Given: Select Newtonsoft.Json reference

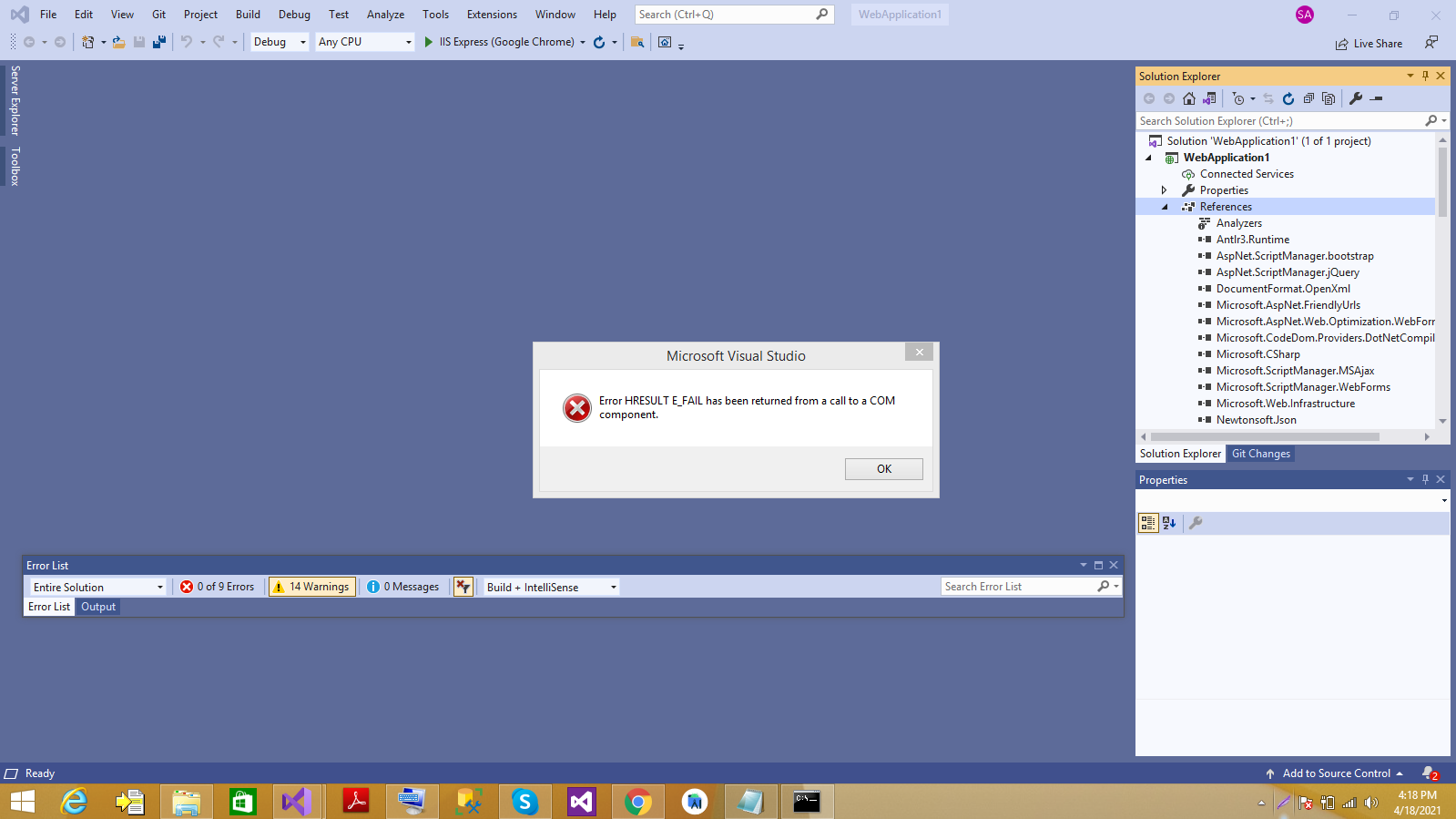Looking at the screenshot, I should tap(1256, 420).
